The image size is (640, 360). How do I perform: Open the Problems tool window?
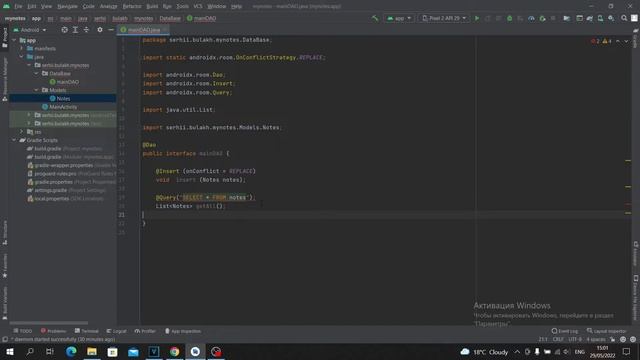(53, 331)
